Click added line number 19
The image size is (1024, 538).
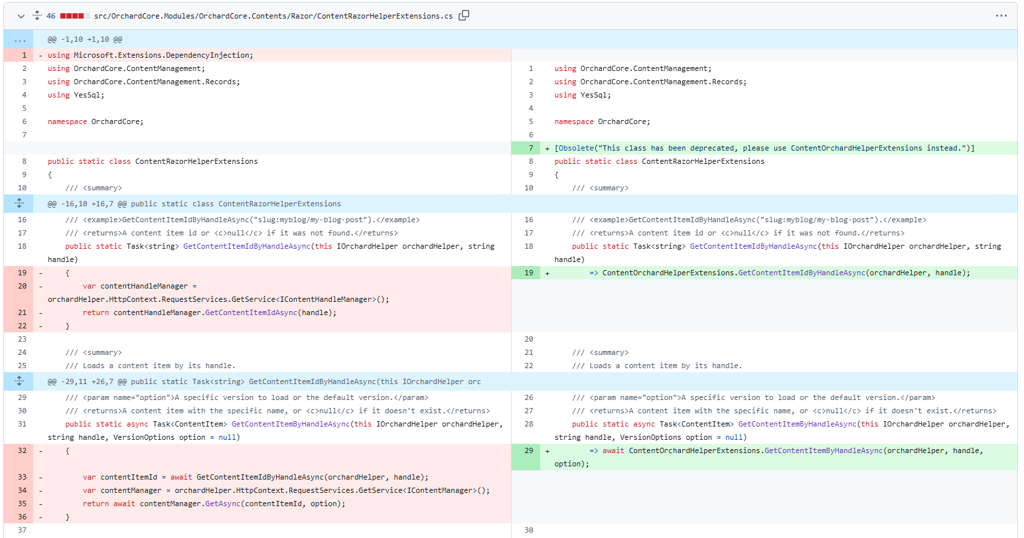point(526,273)
